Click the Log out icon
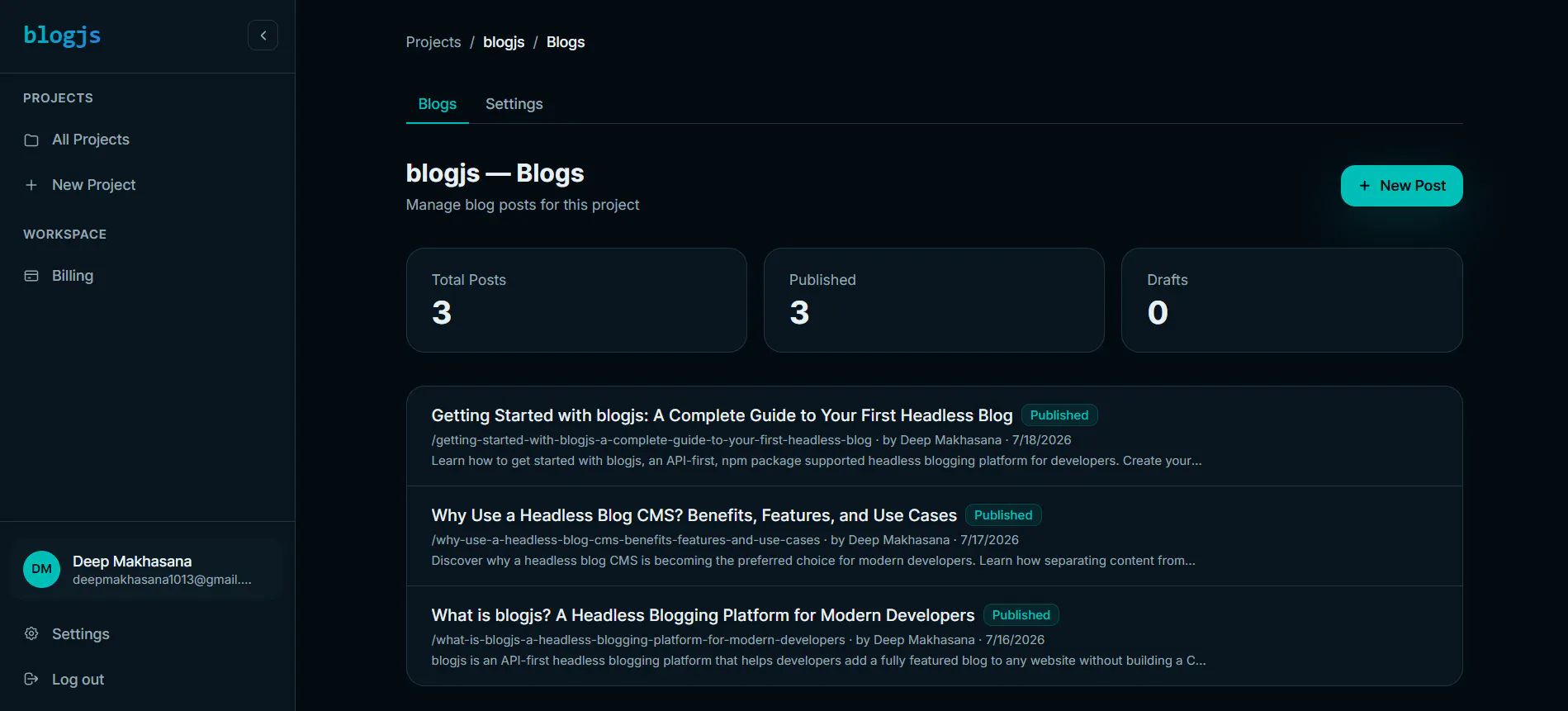This screenshot has height=711, width=1568. [x=31, y=679]
